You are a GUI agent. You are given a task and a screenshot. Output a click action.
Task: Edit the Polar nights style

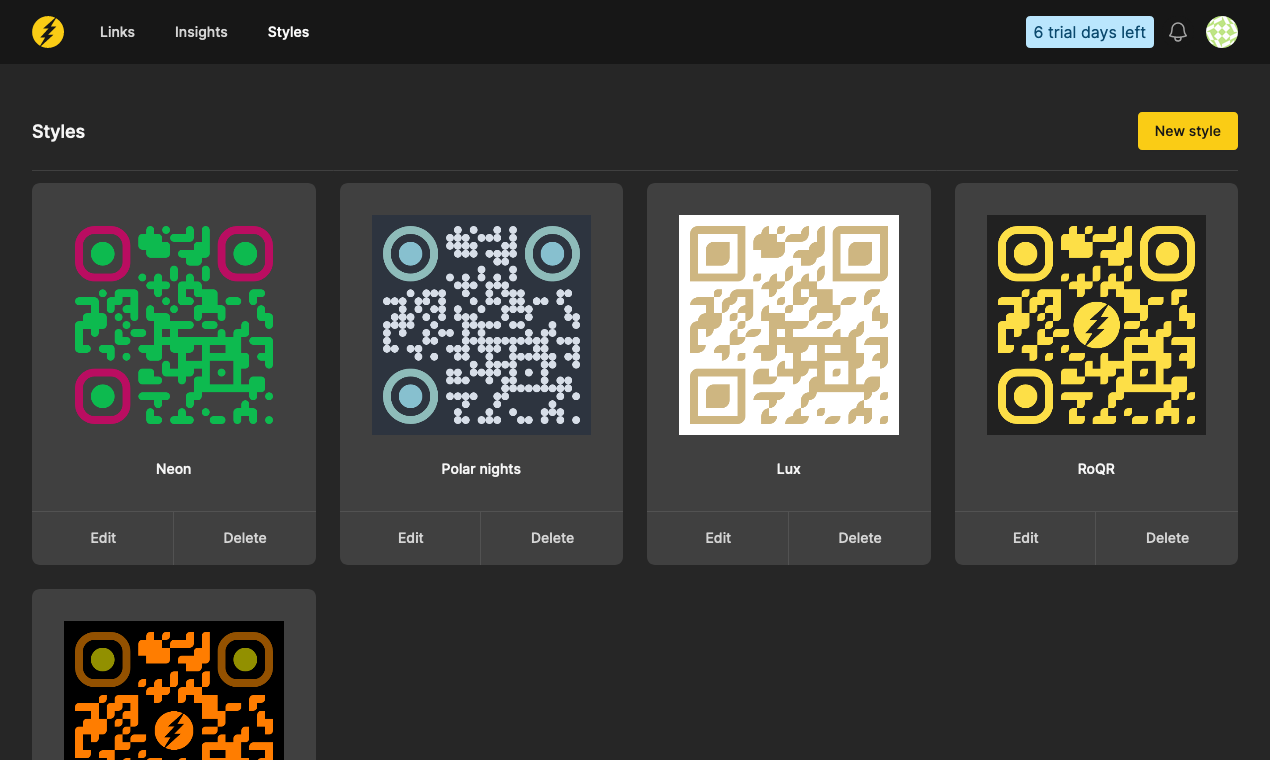pos(411,538)
